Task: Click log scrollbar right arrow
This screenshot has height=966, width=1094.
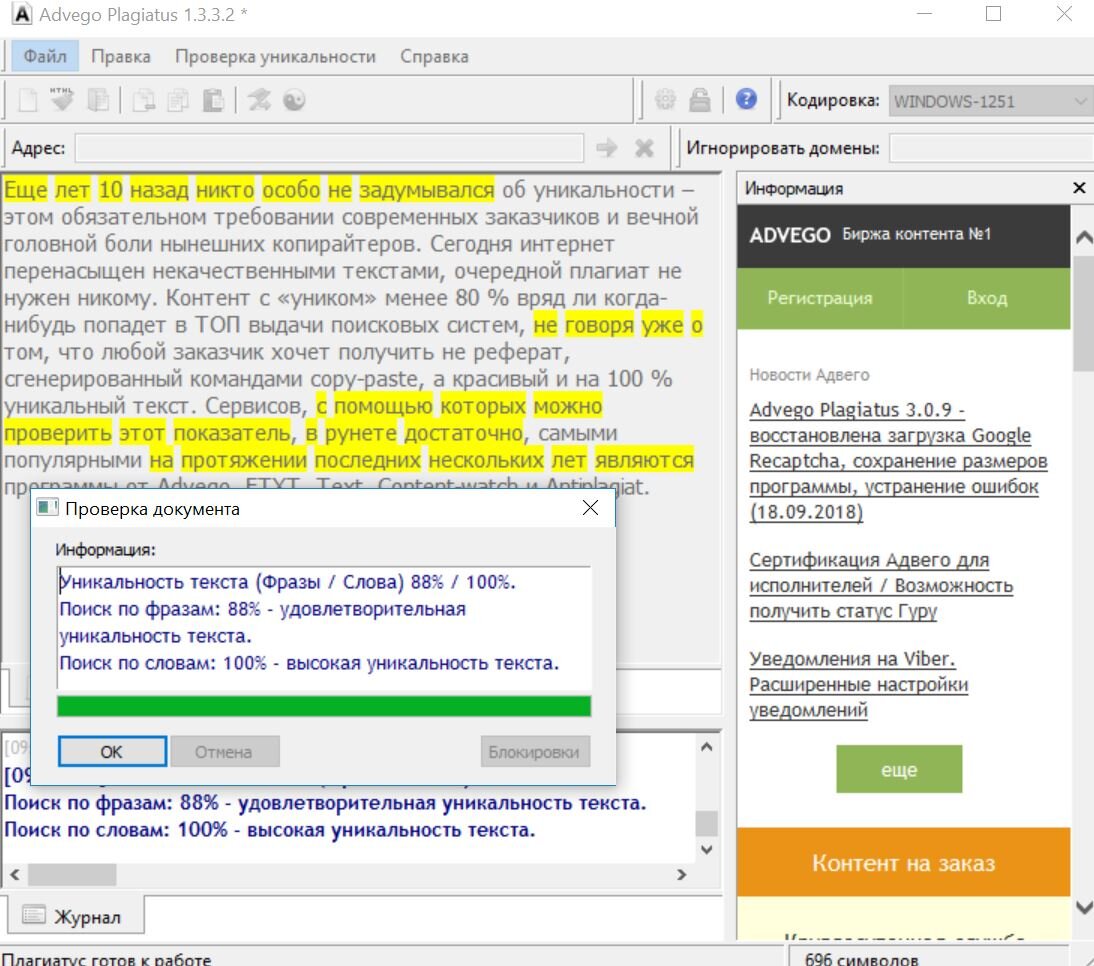Action: click(x=682, y=874)
